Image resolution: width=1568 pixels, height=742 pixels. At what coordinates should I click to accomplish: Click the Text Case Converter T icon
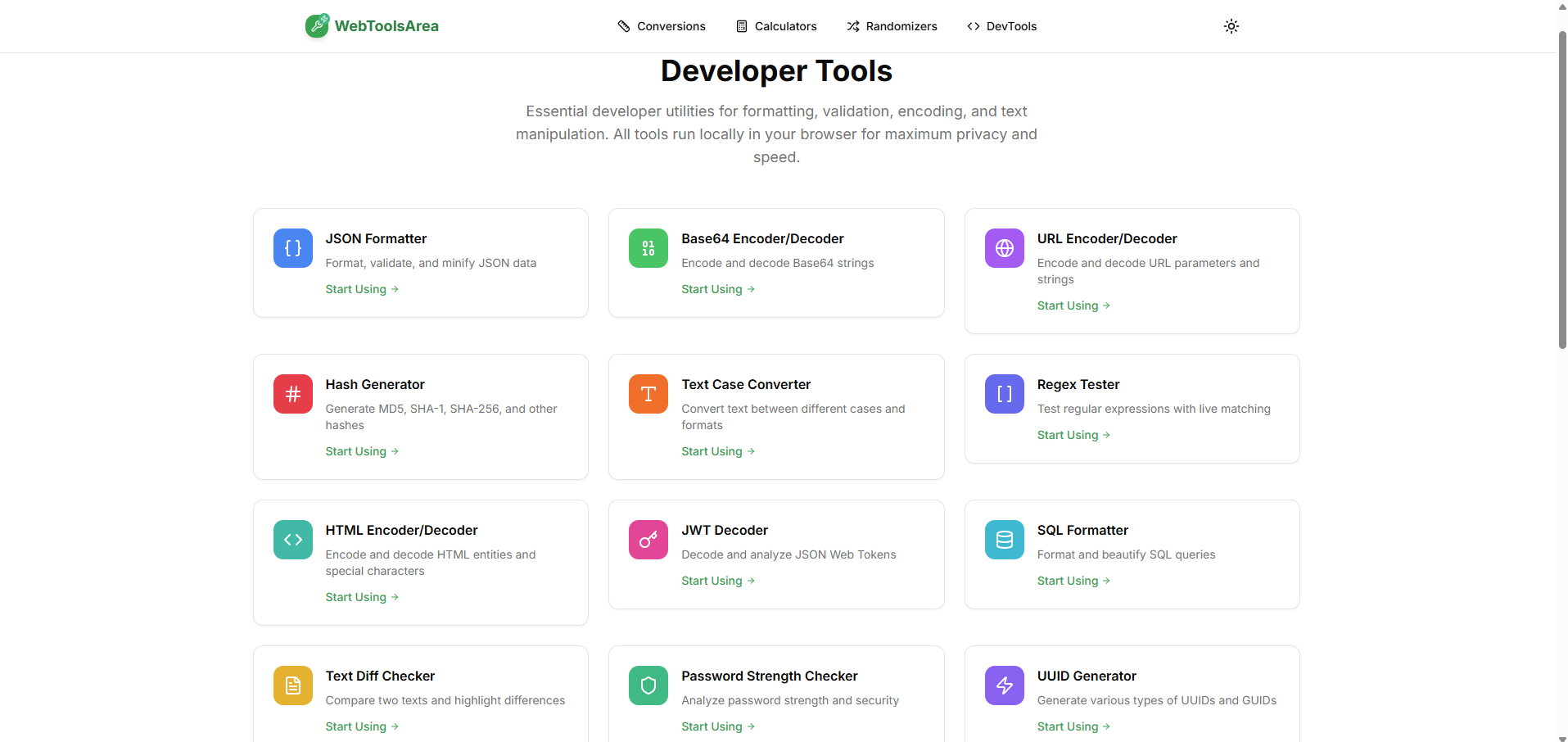click(648, 394)
